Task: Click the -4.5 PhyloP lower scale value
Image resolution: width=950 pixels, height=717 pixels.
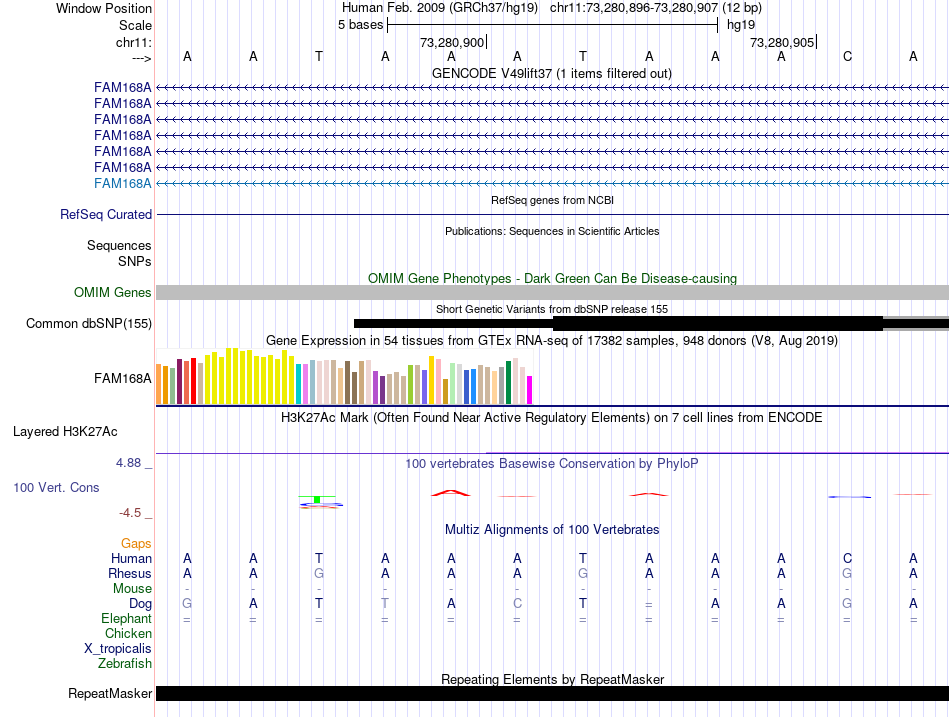Action: tap(130, 513)
